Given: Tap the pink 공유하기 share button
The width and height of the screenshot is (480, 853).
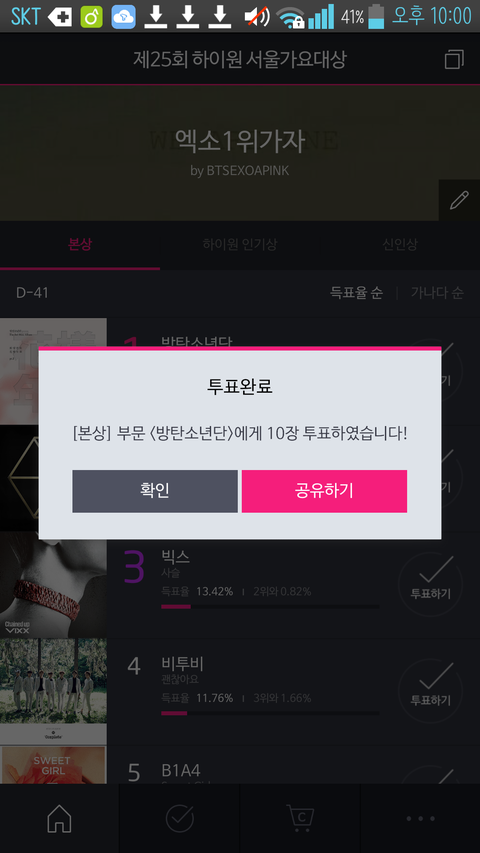Looking at the screenshot, I should tap(324, 491).
